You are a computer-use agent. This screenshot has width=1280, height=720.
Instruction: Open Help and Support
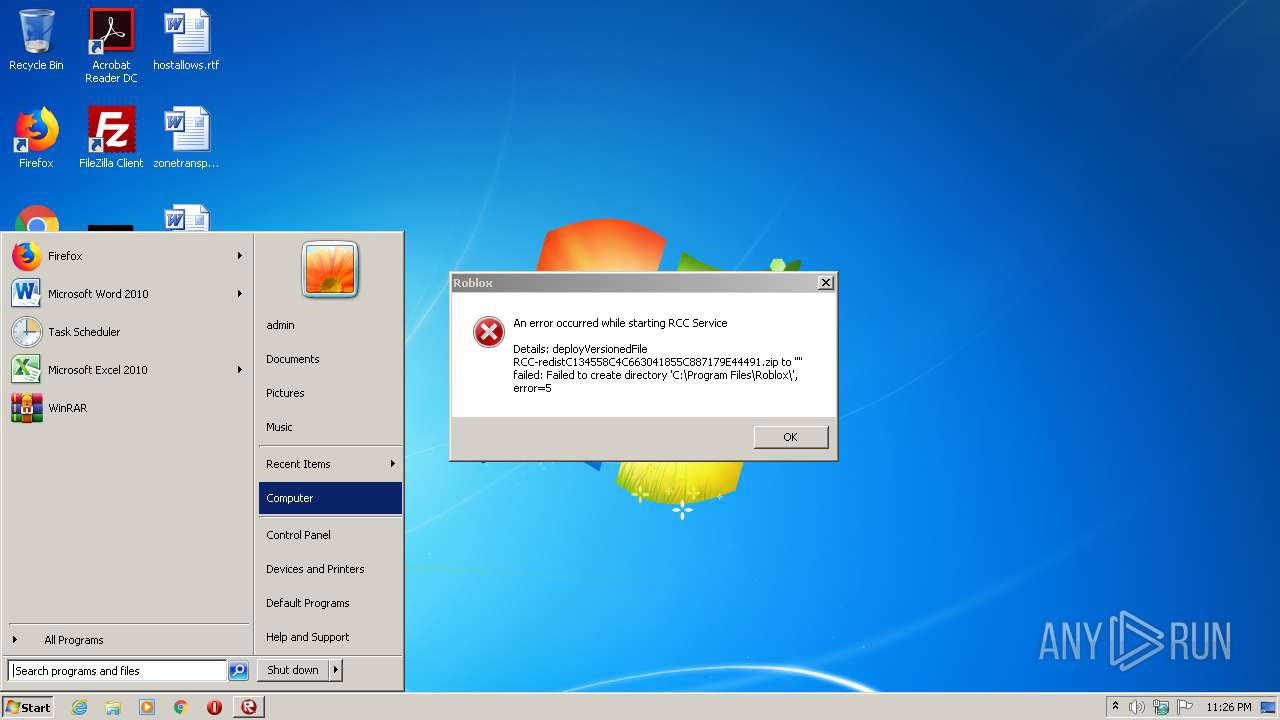pos(330,637)
